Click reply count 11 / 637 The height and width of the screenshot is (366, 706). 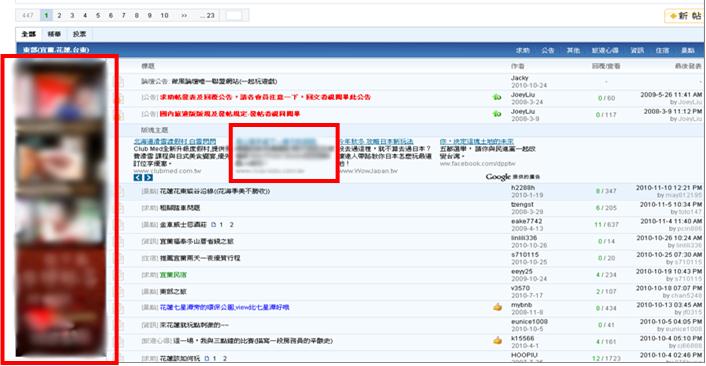click(x=605, y=225)
